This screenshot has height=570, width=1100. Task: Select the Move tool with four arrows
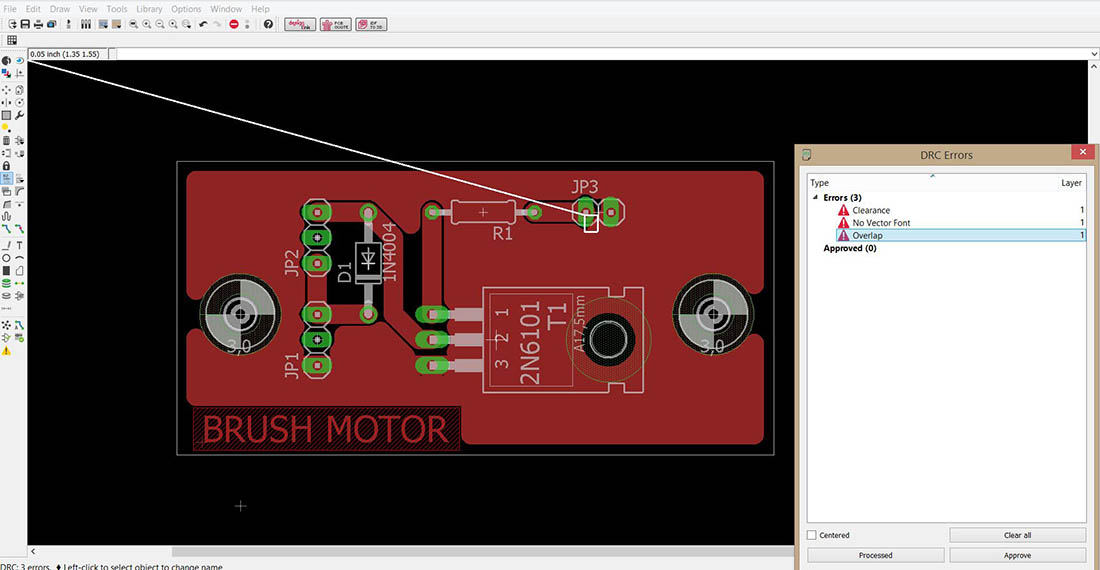point(6,90)
